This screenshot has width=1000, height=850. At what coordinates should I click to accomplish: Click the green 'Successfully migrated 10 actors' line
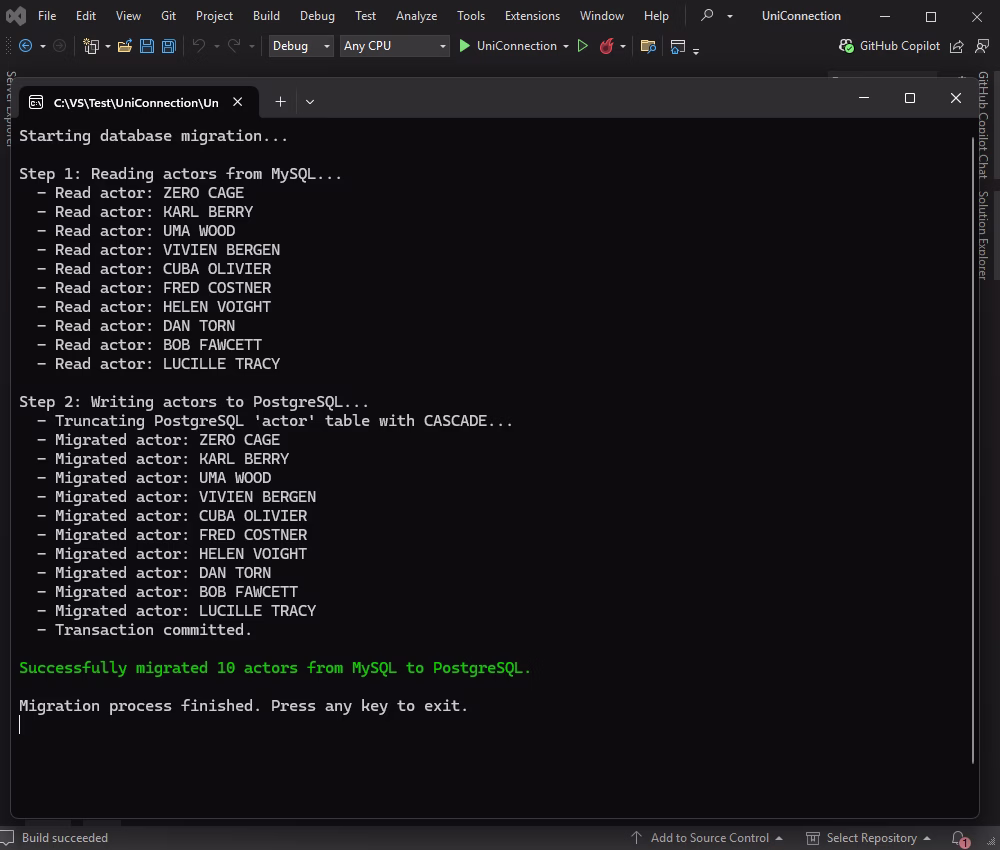click(x=275, y=668)
